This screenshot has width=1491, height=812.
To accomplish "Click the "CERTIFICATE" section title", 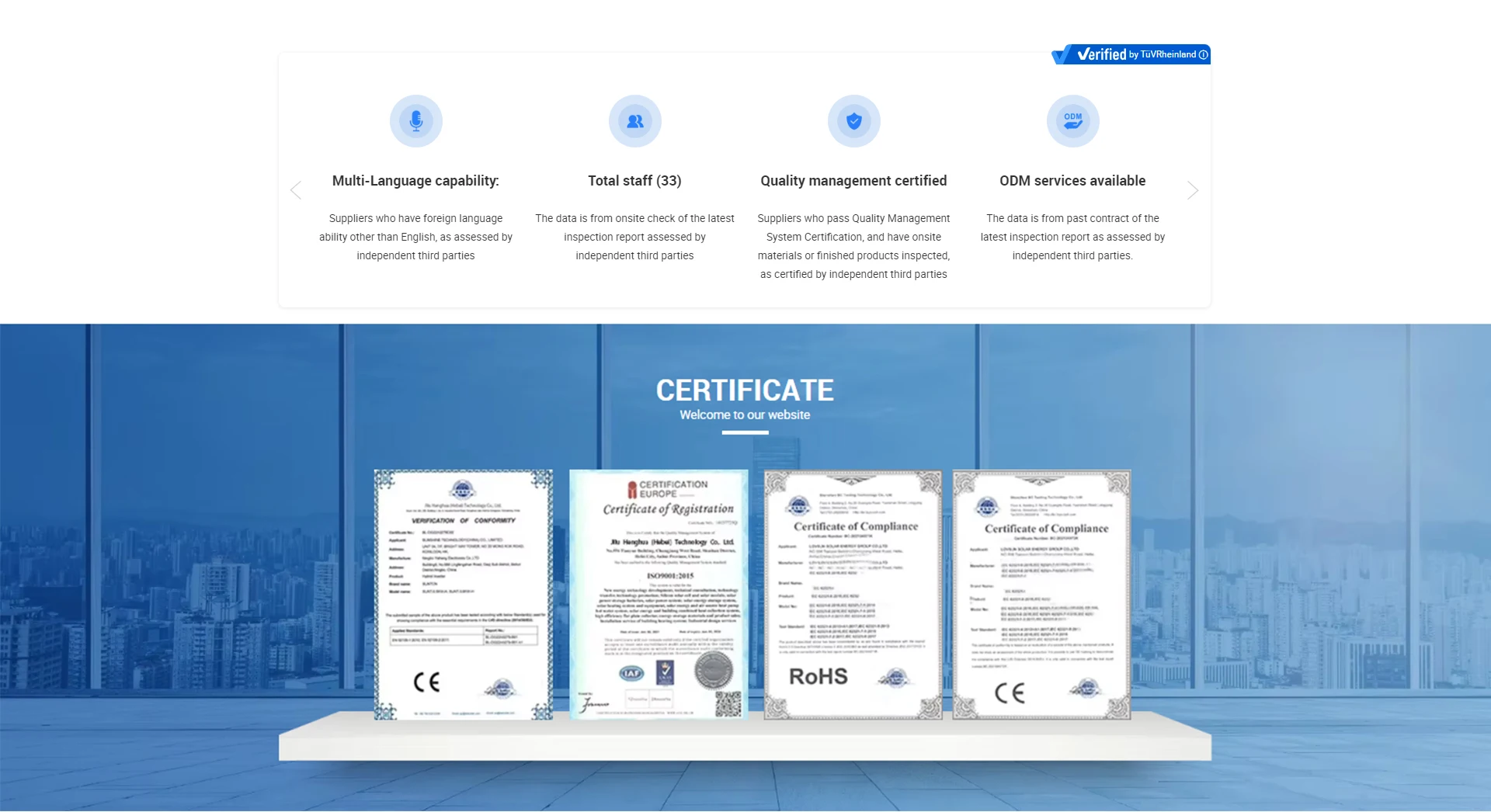I will pyautogui.click(x=745, y=390).
